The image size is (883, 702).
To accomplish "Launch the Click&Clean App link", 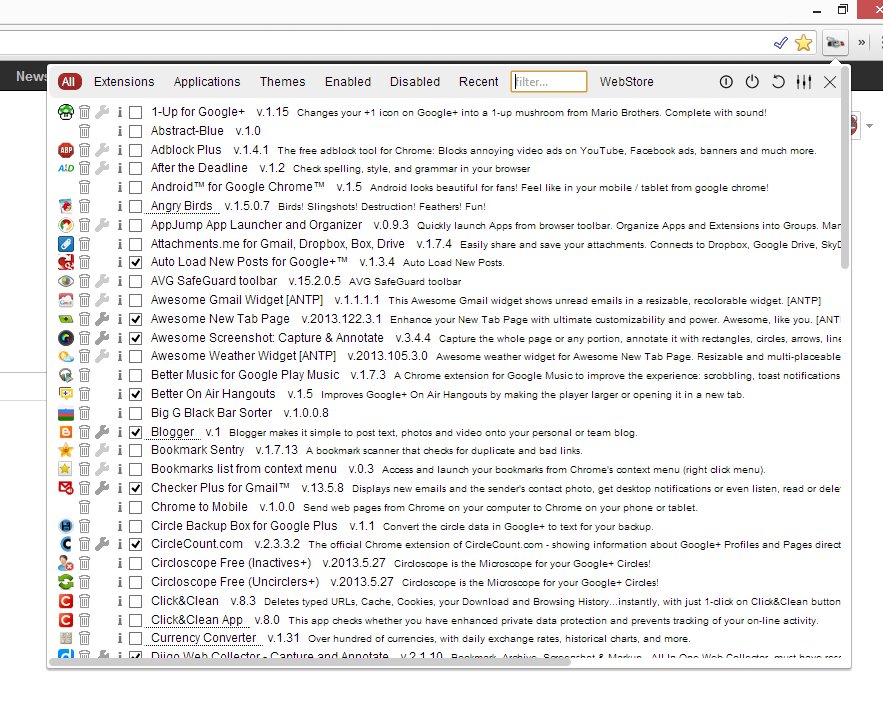I will coord(197,620).
